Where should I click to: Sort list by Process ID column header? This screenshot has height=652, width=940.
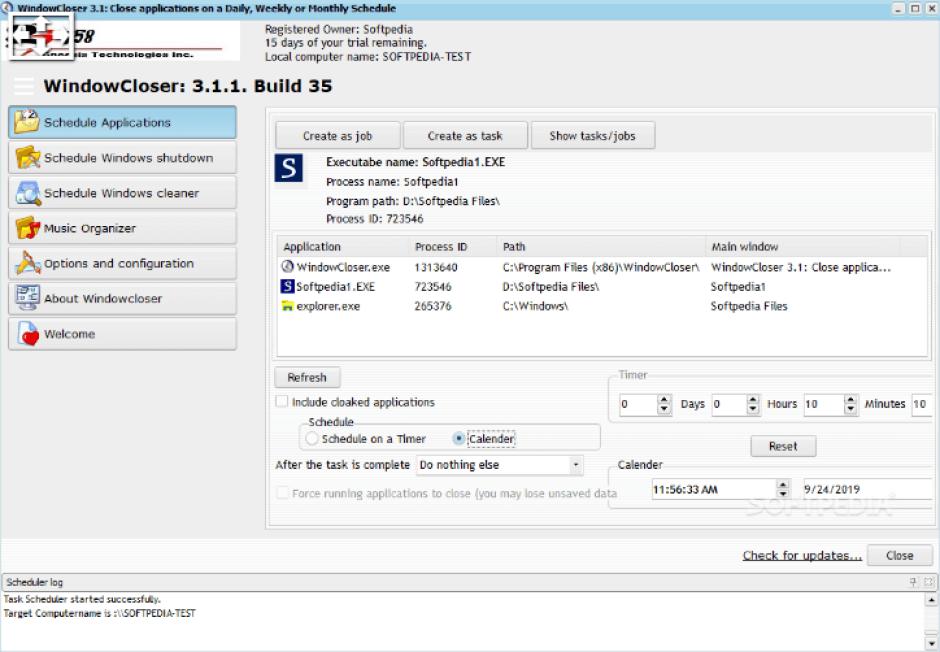pyautogui.click(x=453, y=247)
